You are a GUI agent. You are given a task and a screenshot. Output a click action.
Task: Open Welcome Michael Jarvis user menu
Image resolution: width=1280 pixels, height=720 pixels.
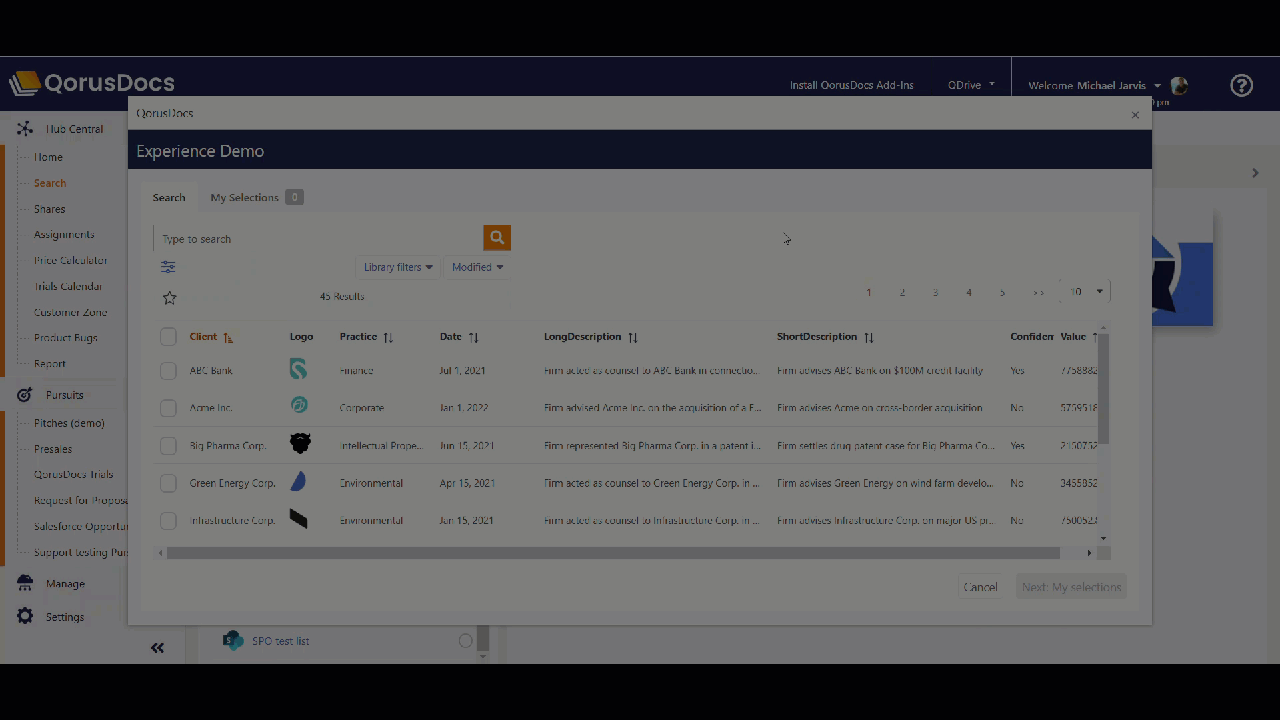click(1095, 86)
